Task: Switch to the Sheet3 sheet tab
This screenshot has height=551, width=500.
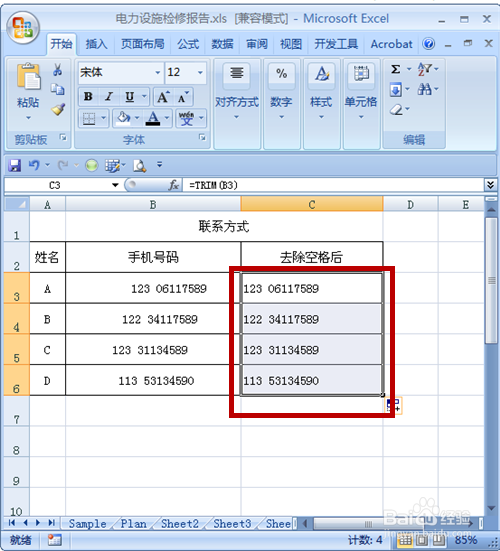Action: click(x=232, y=524)
